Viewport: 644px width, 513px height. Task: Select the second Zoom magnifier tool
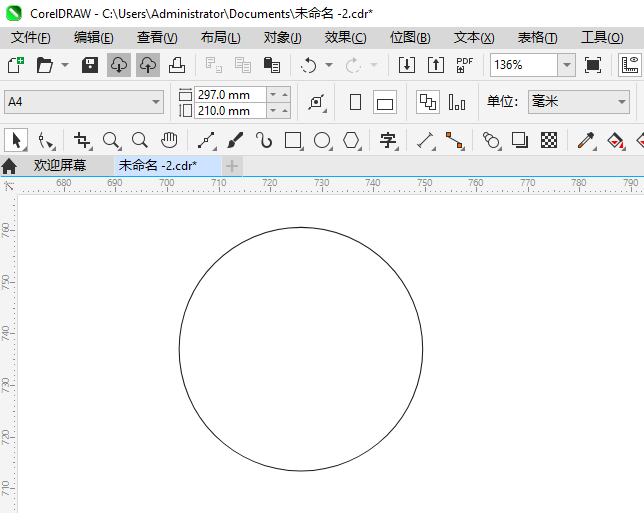coord(140,140)
